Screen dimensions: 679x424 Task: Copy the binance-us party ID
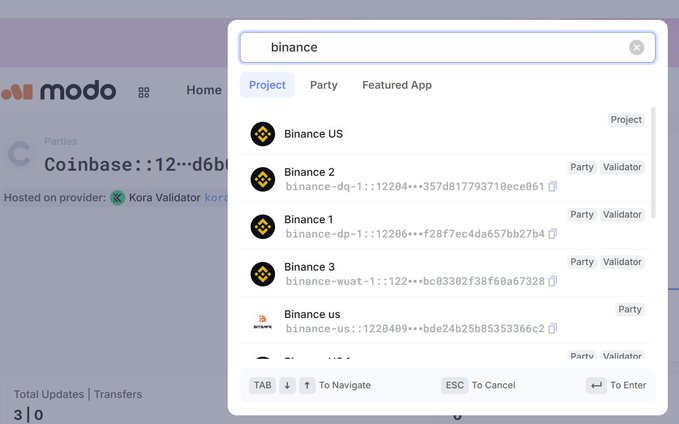tap(552, 328)
